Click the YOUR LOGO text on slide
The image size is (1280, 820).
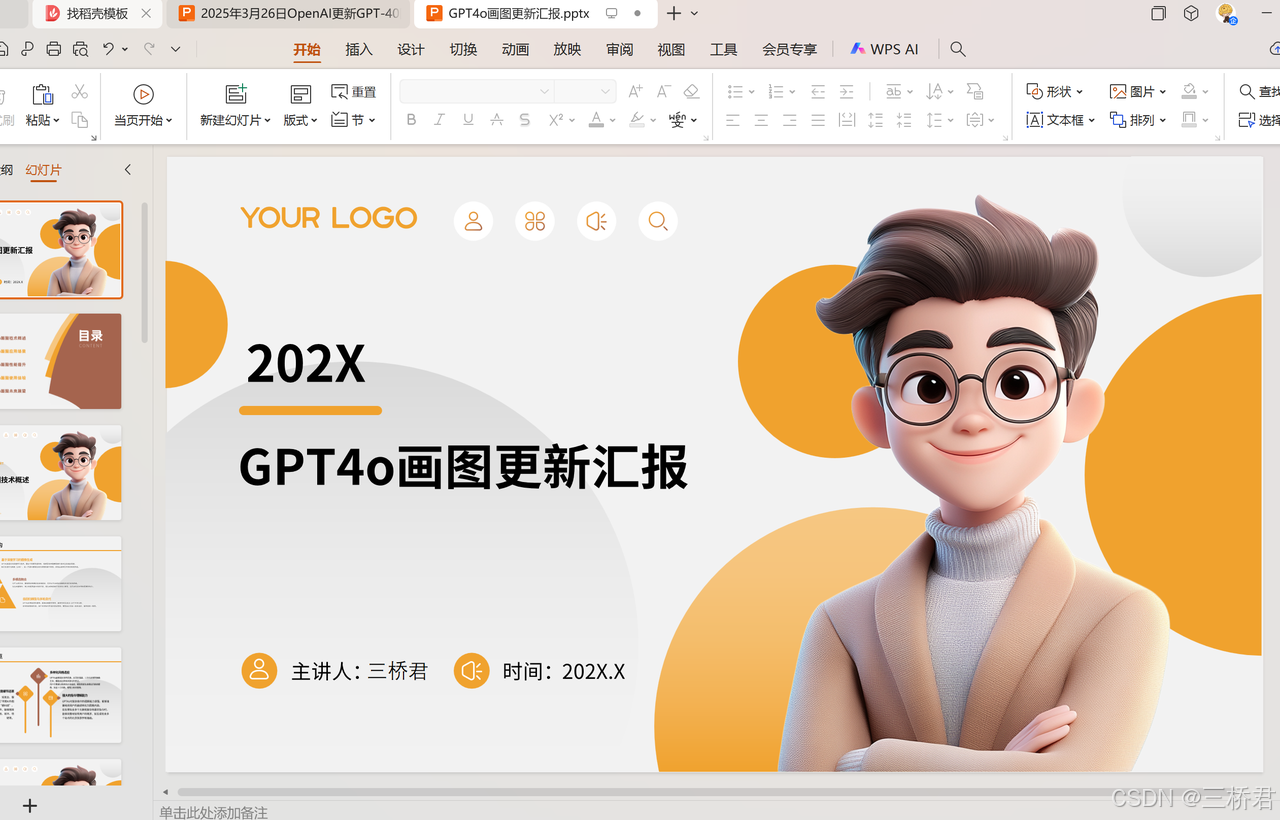point(328,218)
